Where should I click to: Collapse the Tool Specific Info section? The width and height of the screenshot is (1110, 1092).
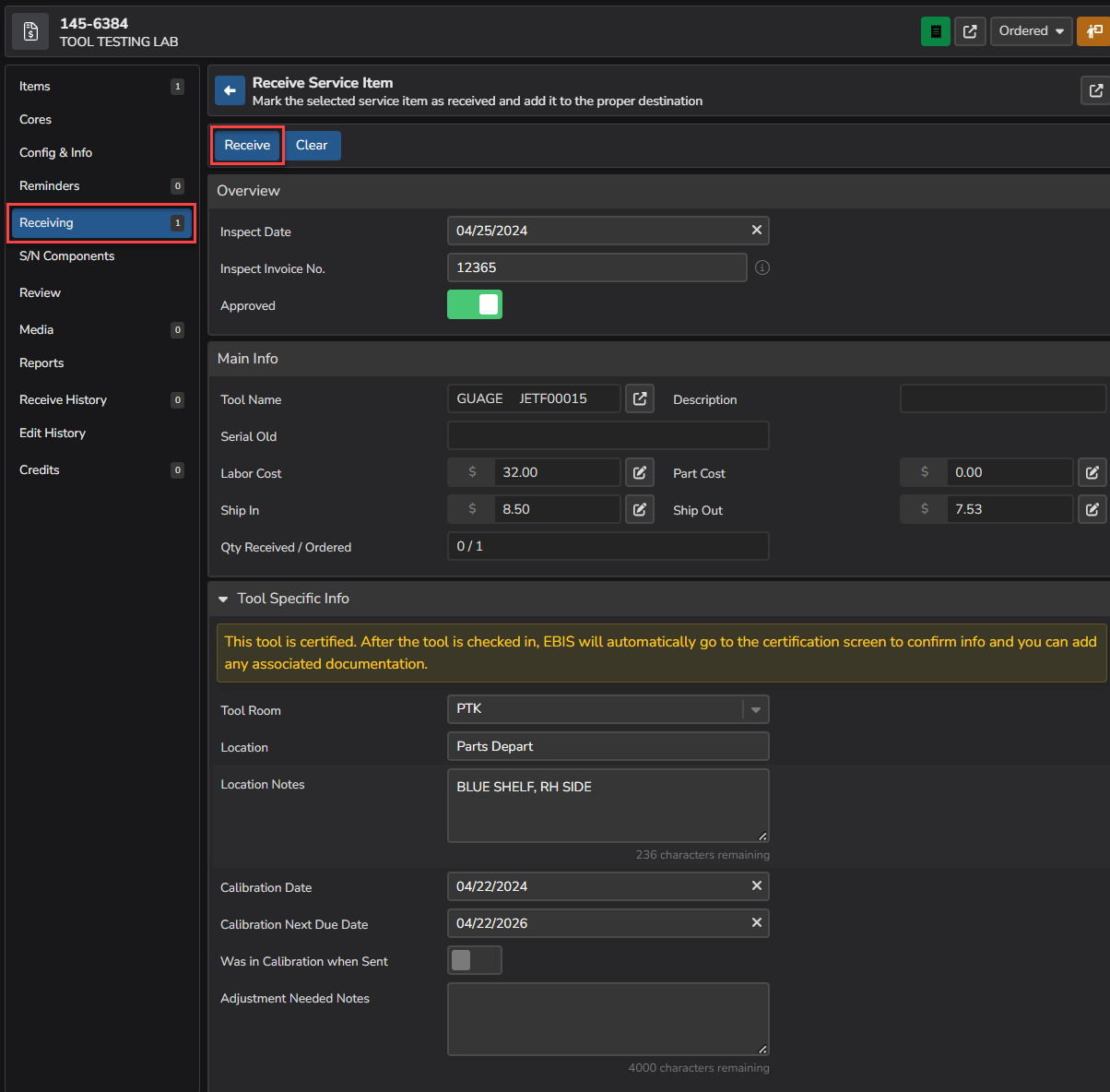pos(223,598)
